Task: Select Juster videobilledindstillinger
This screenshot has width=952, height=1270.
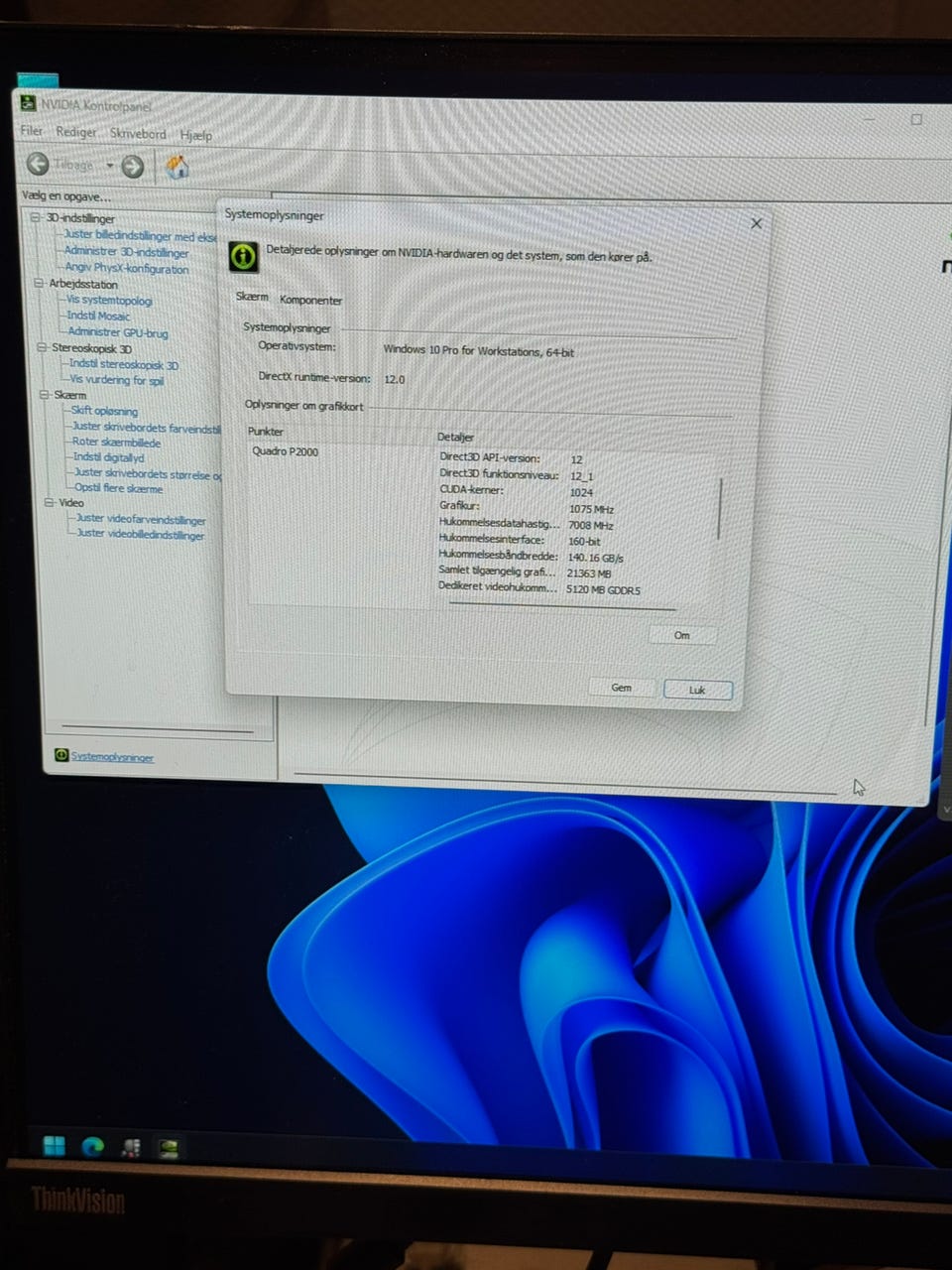Action: (141, 534)
